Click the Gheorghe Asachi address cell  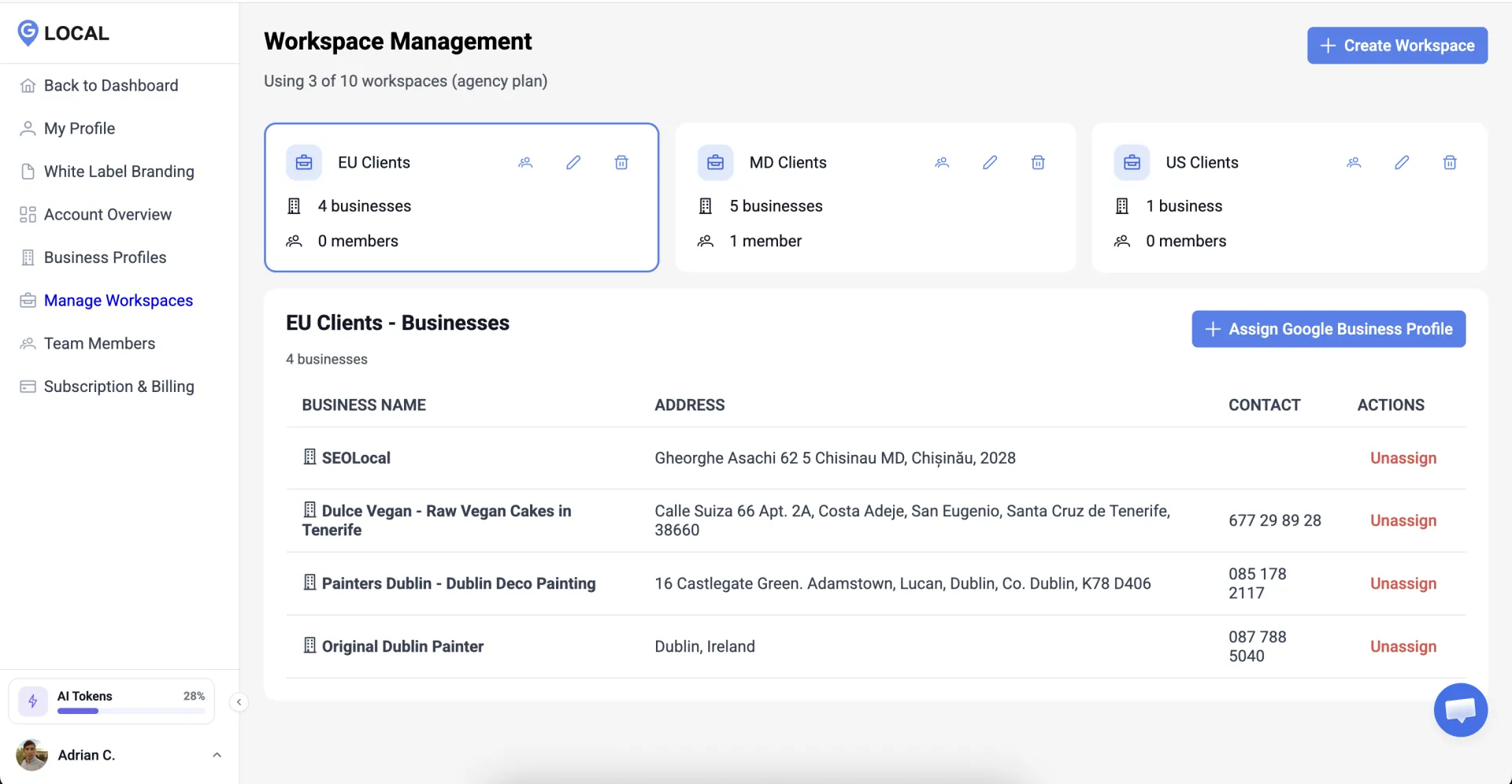pos(835,458)
